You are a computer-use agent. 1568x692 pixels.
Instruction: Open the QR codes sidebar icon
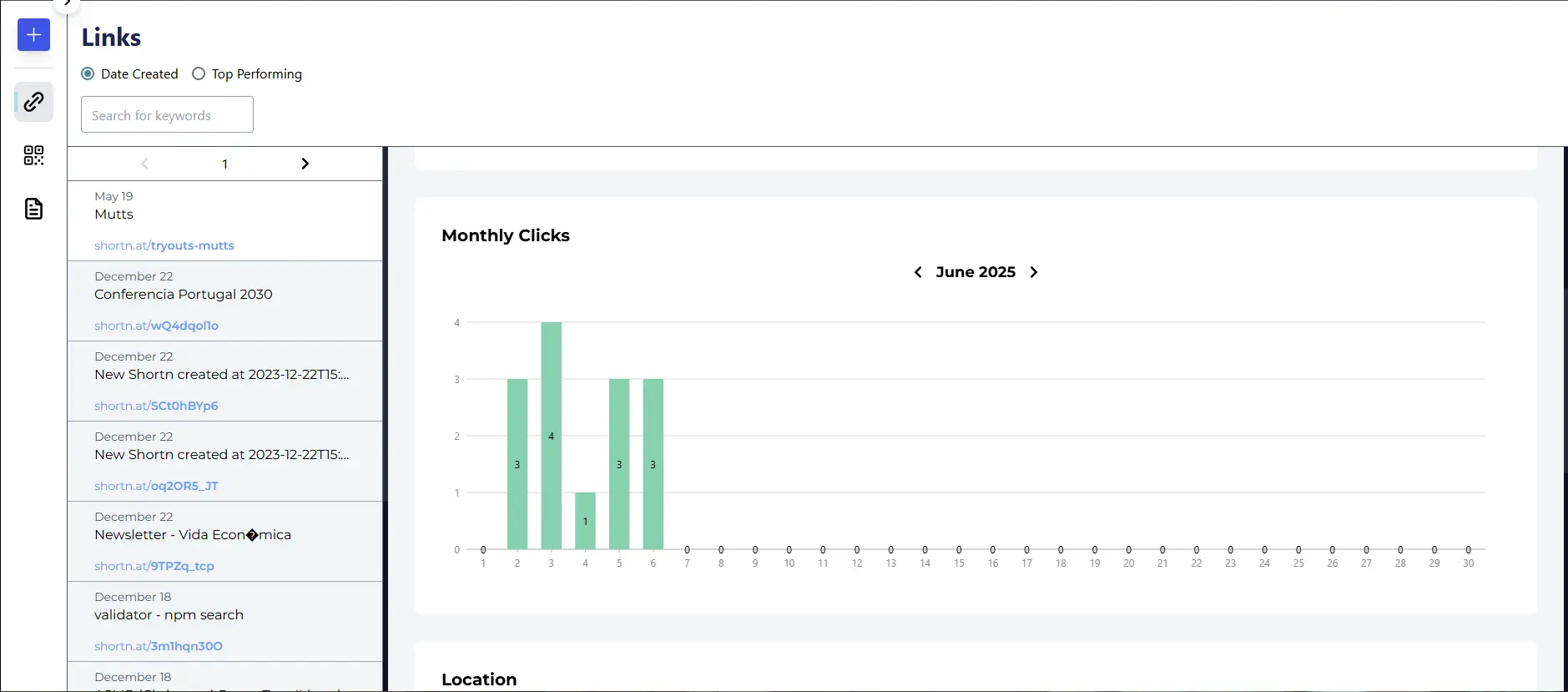(33, 155)
